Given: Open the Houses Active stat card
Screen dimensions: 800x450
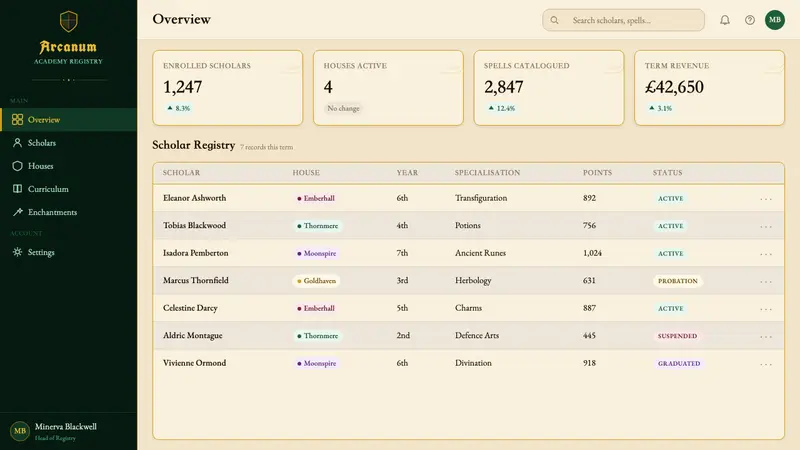Looking at the screenshot, I should coord(388,88).
